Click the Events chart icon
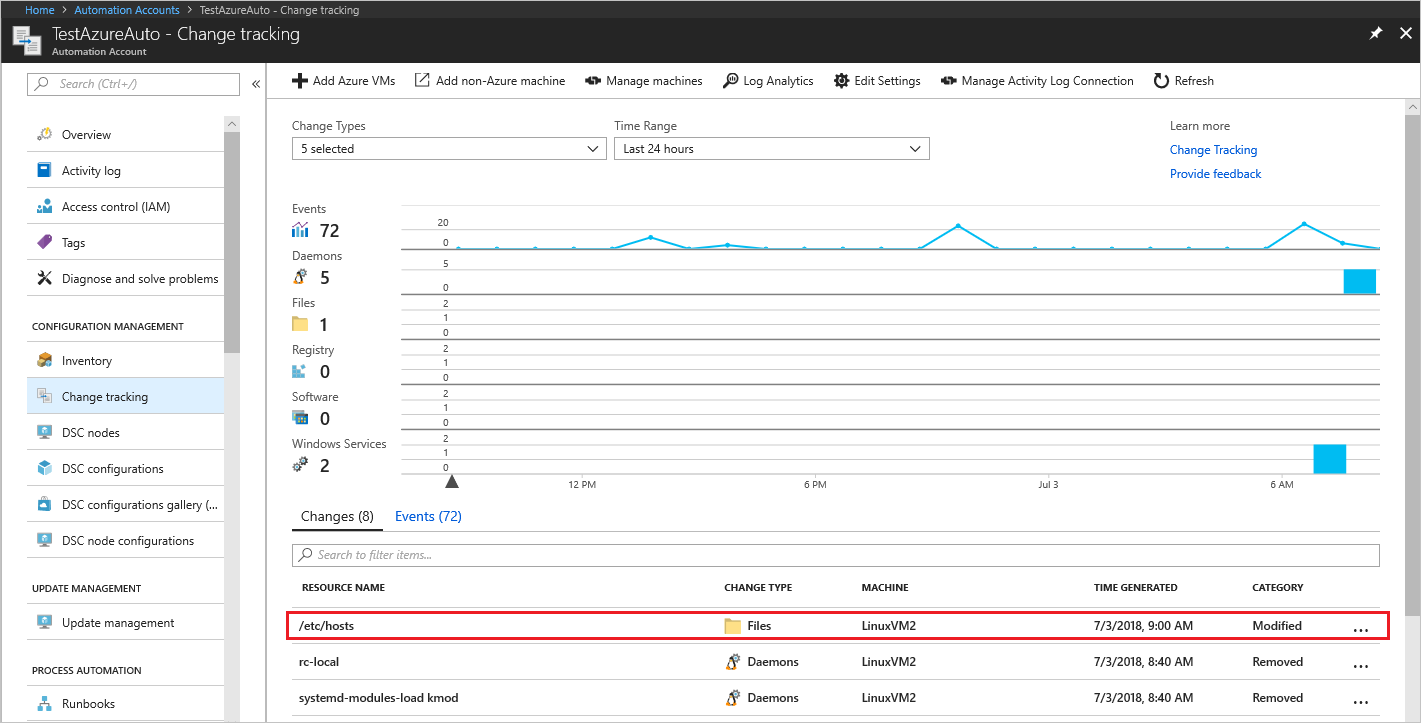Image resolution: width=1421 pixels, height=723 pixels. tap(300, 230)
